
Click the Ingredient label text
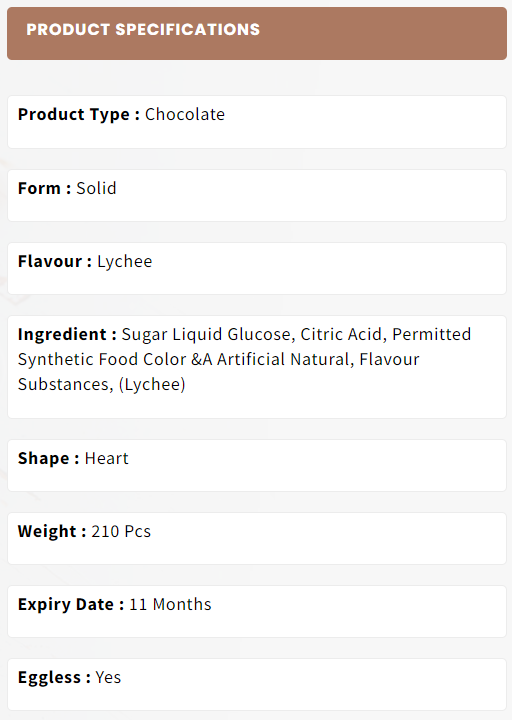click(67, 335)
